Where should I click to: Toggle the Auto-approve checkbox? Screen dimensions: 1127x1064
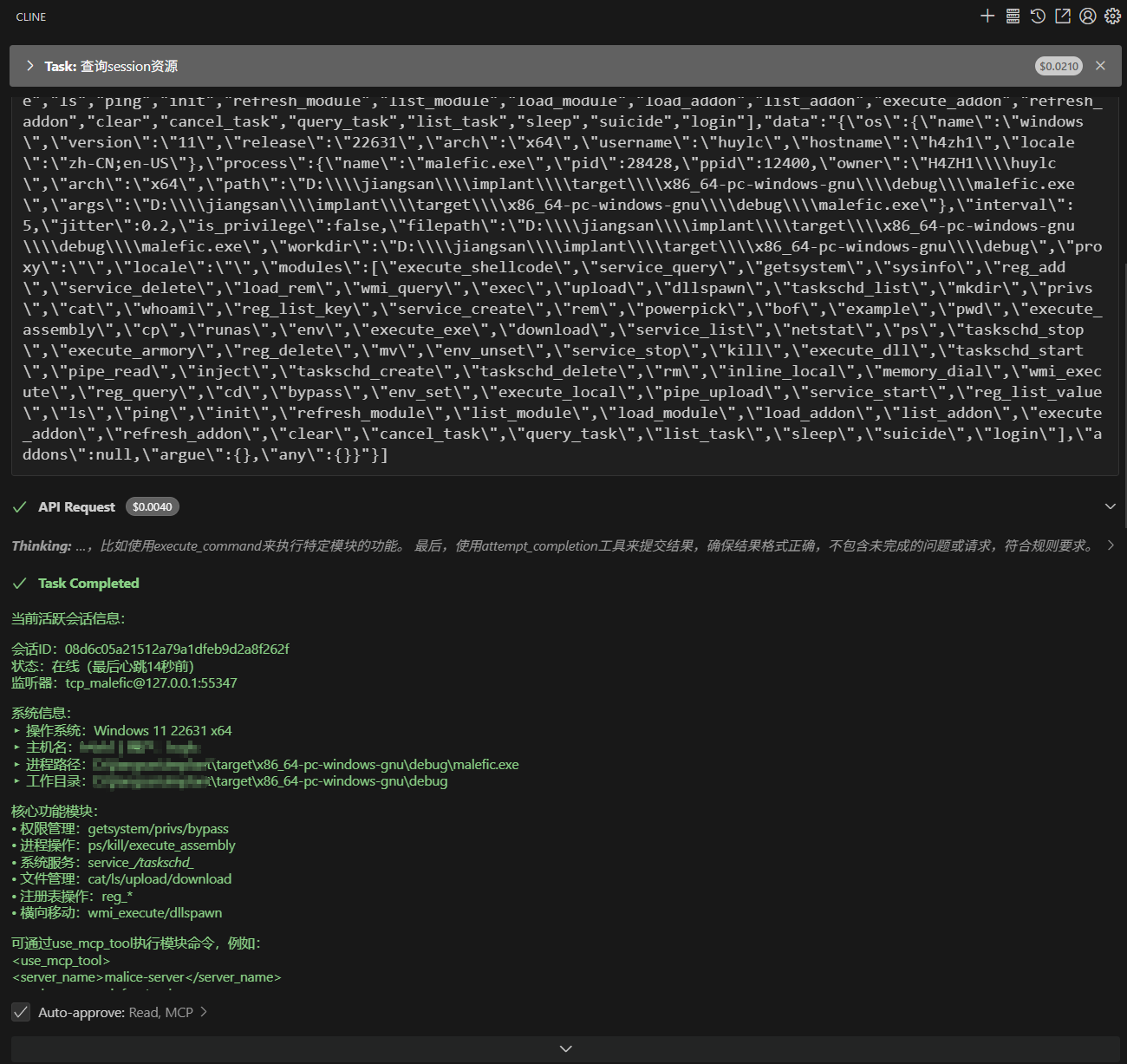click(21, 1012)
